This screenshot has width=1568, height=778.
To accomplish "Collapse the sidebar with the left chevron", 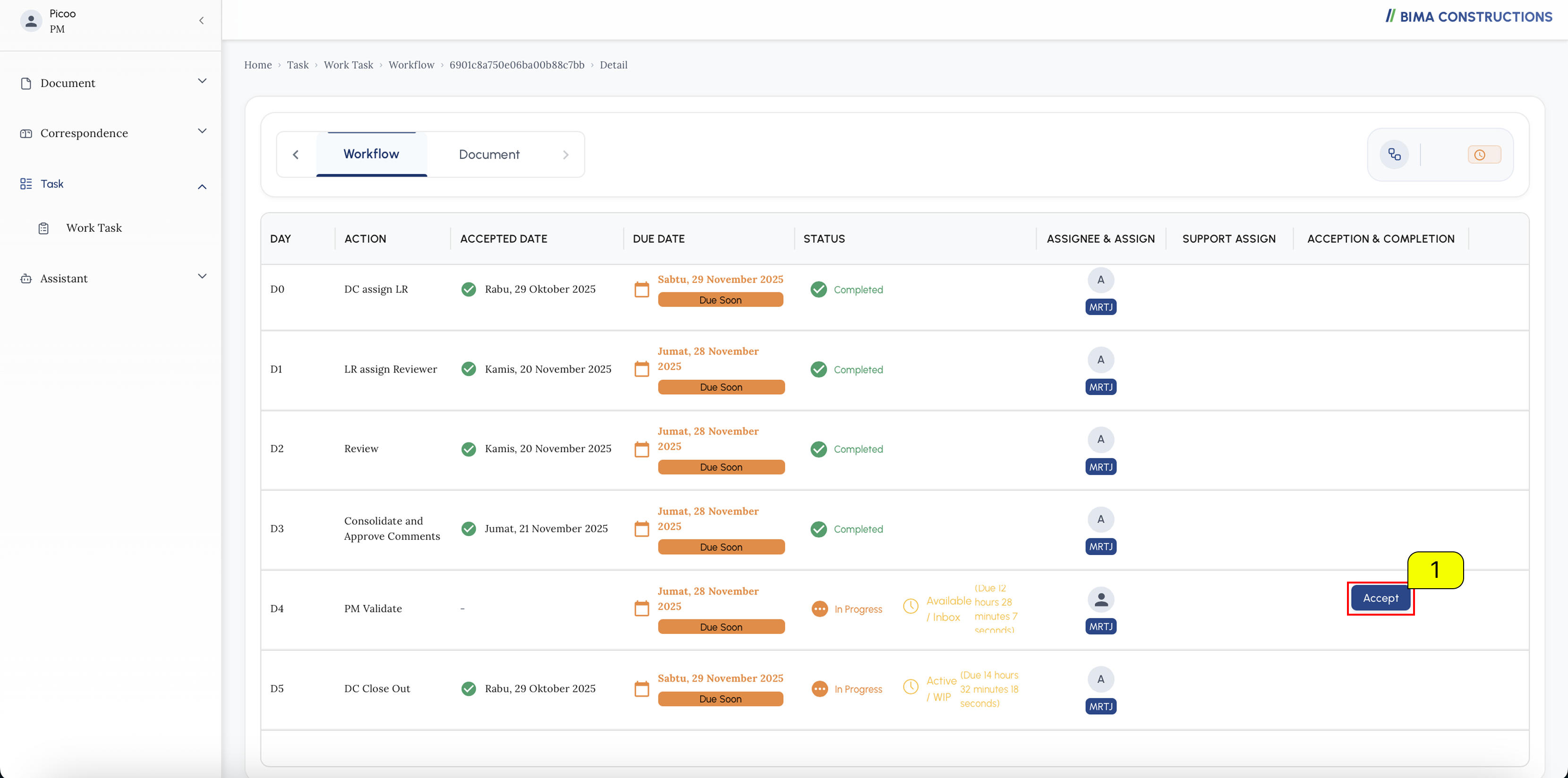I will pyautogui.click(x=202, y=21).
